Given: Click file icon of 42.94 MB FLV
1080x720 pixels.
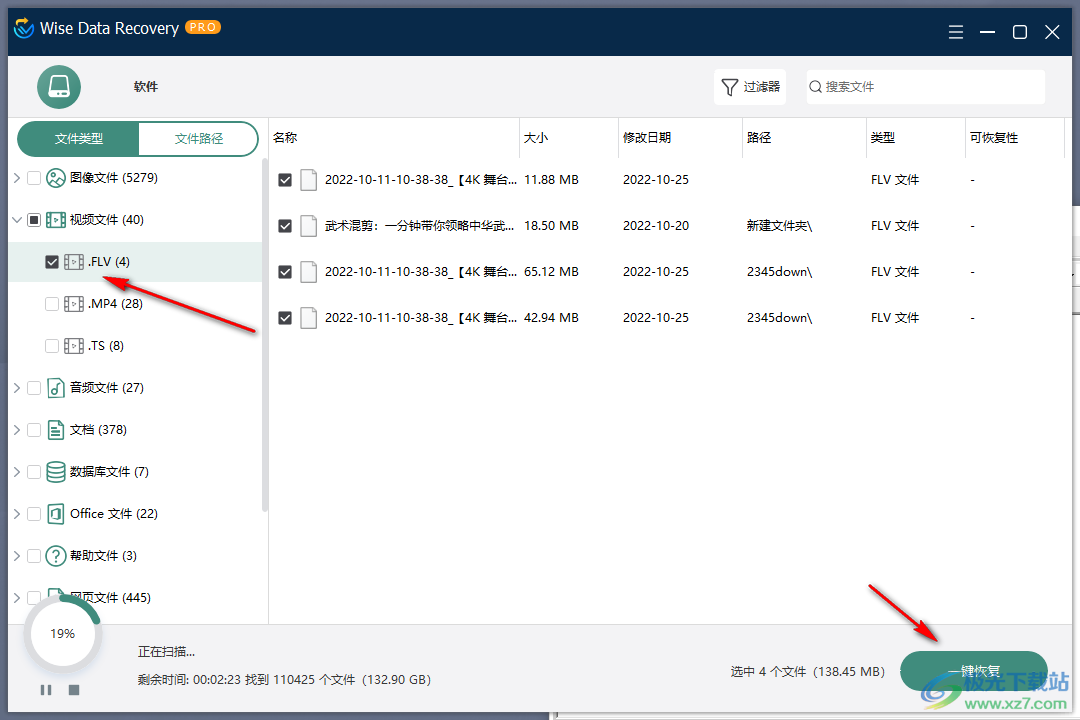Looking at the screenshot, I should point(309,318).
